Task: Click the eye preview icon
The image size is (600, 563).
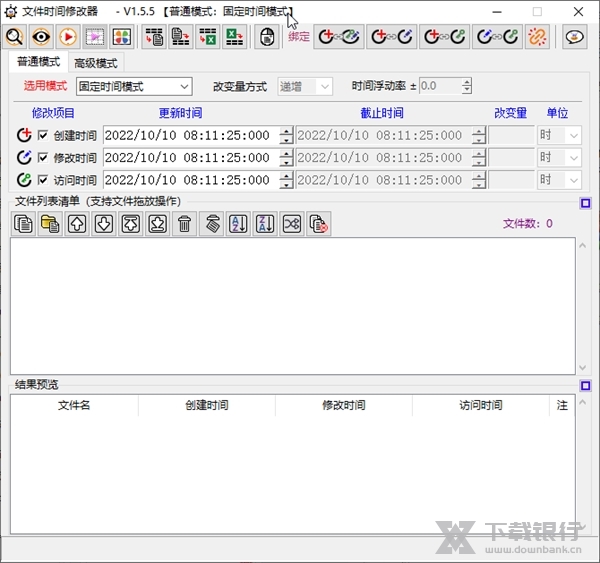Action: tap(41, 37)
